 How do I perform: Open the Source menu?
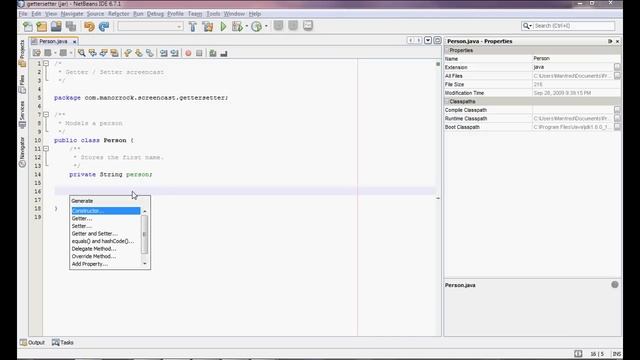[x=95, y=13]
